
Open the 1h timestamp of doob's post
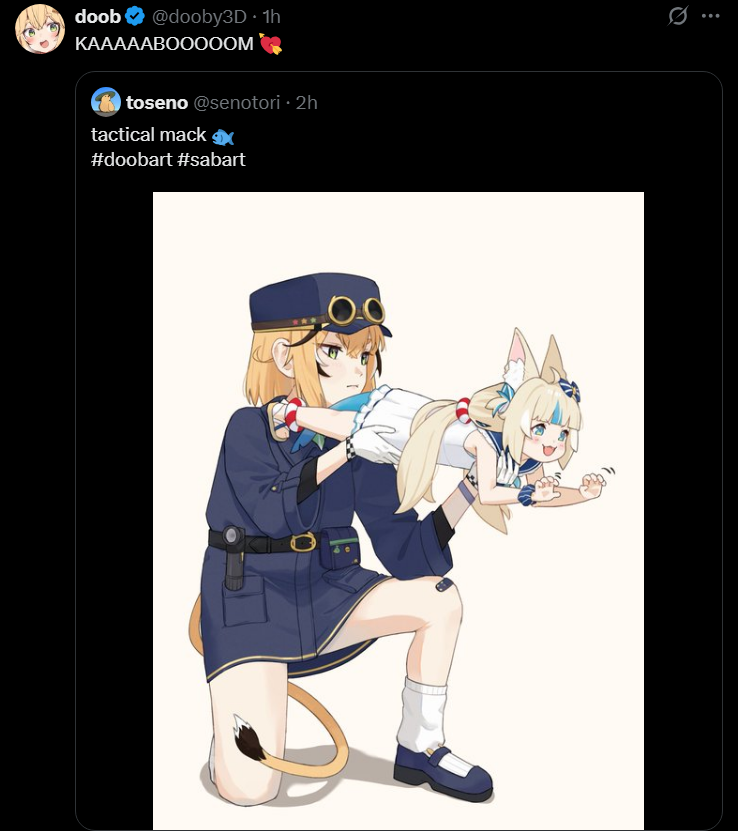[x=271, y=17]
